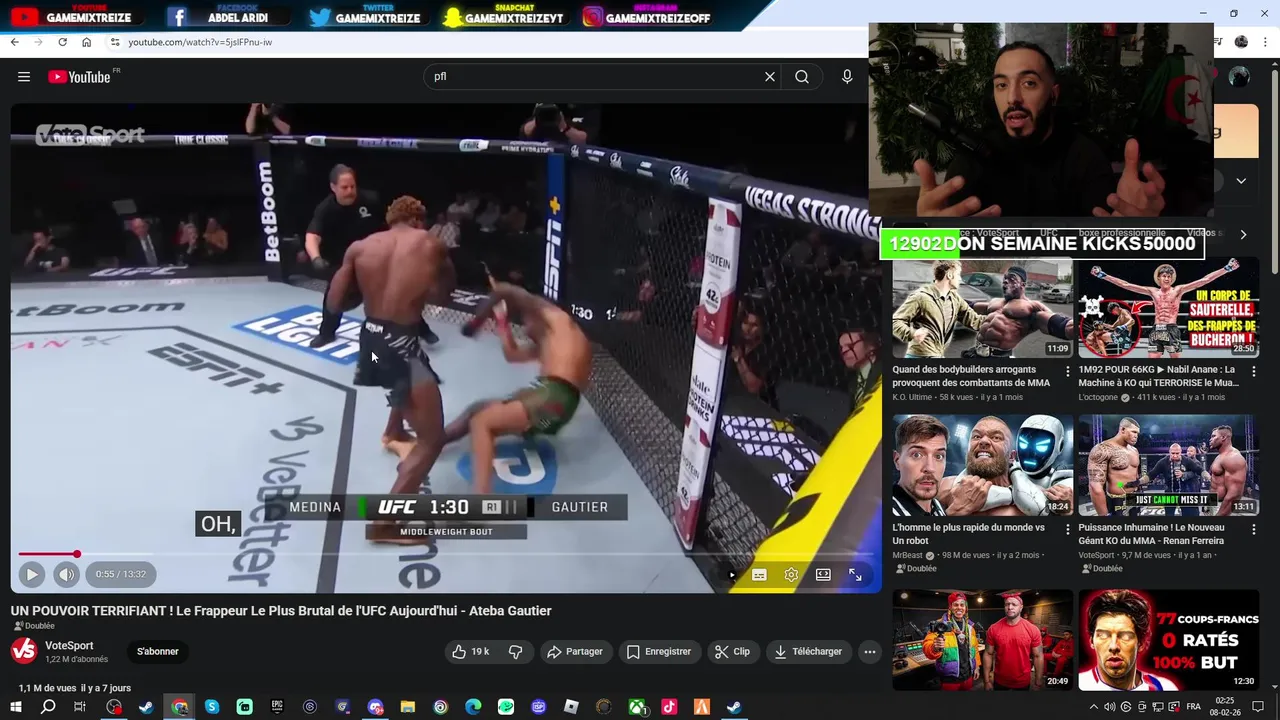Screen dimensions: 1280x720
Task: Open browser home page button
Action: point(86,42)
